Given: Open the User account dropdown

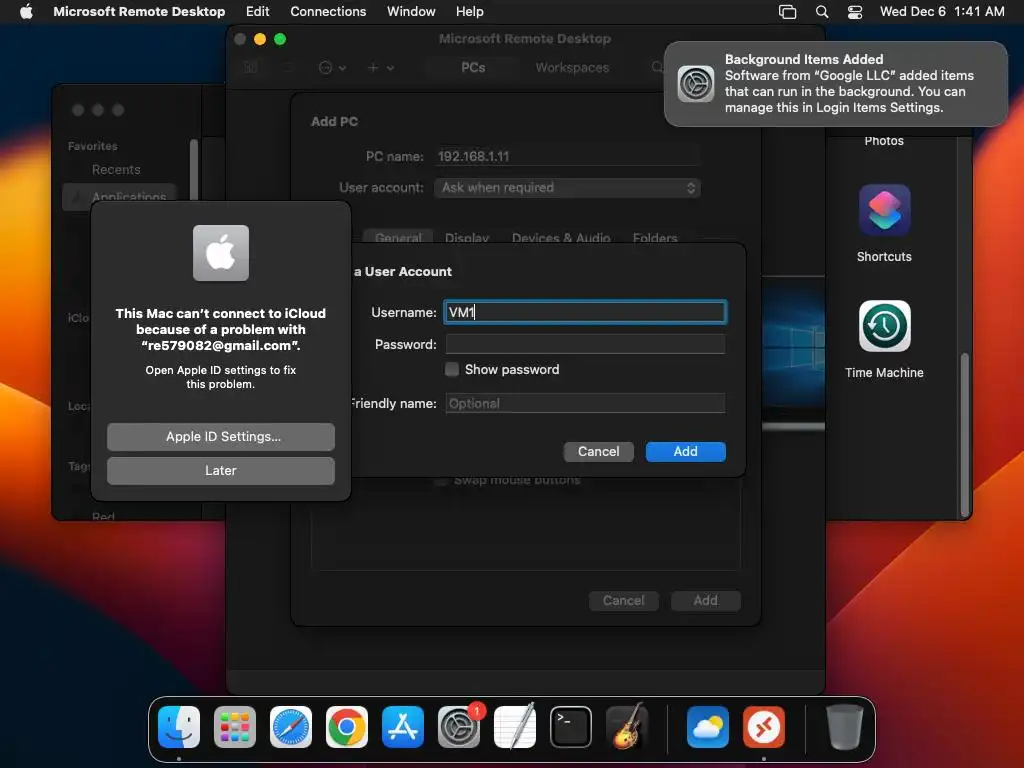Looking at the screenshot, I should click(x=567, y=188).
